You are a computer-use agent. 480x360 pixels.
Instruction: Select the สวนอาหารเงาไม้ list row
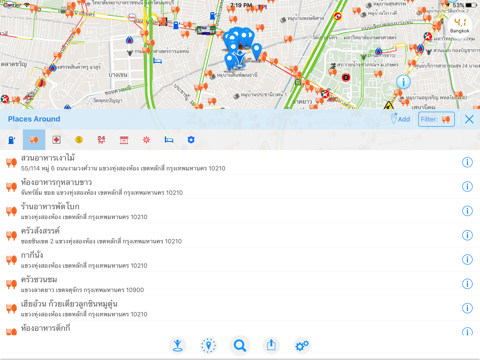pyautogui.click(x=240, y=162)
